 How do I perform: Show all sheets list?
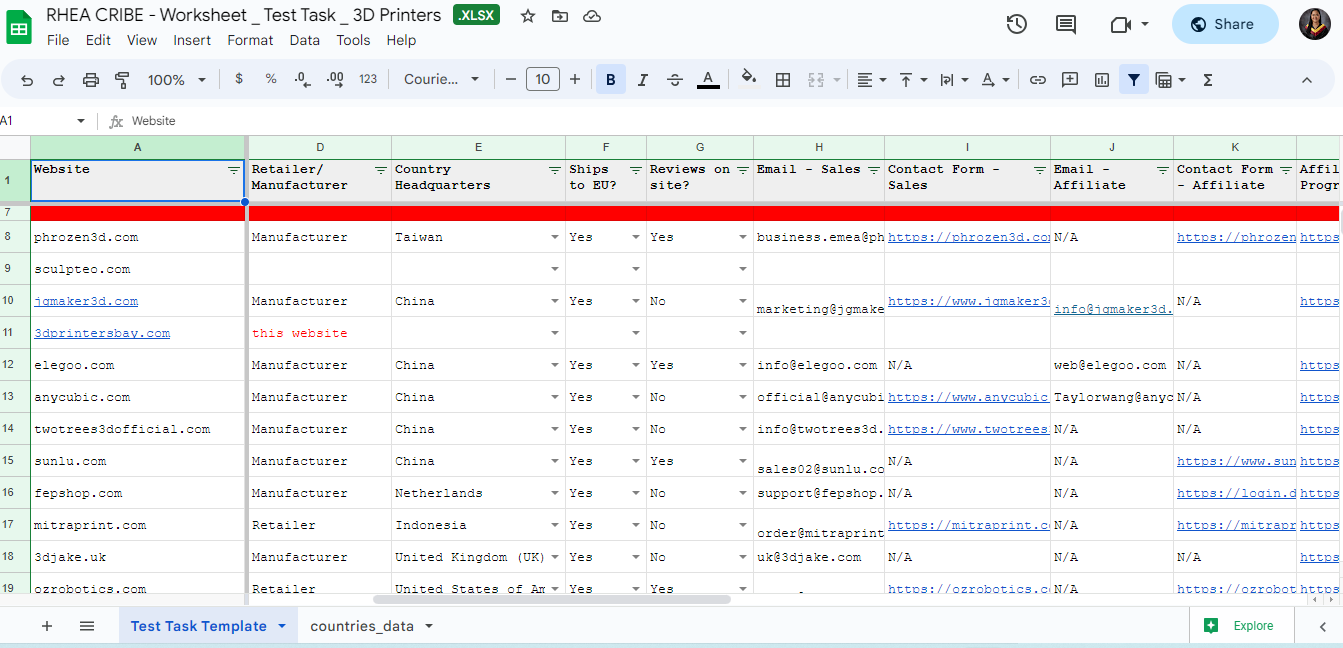(x=87, y=626)
